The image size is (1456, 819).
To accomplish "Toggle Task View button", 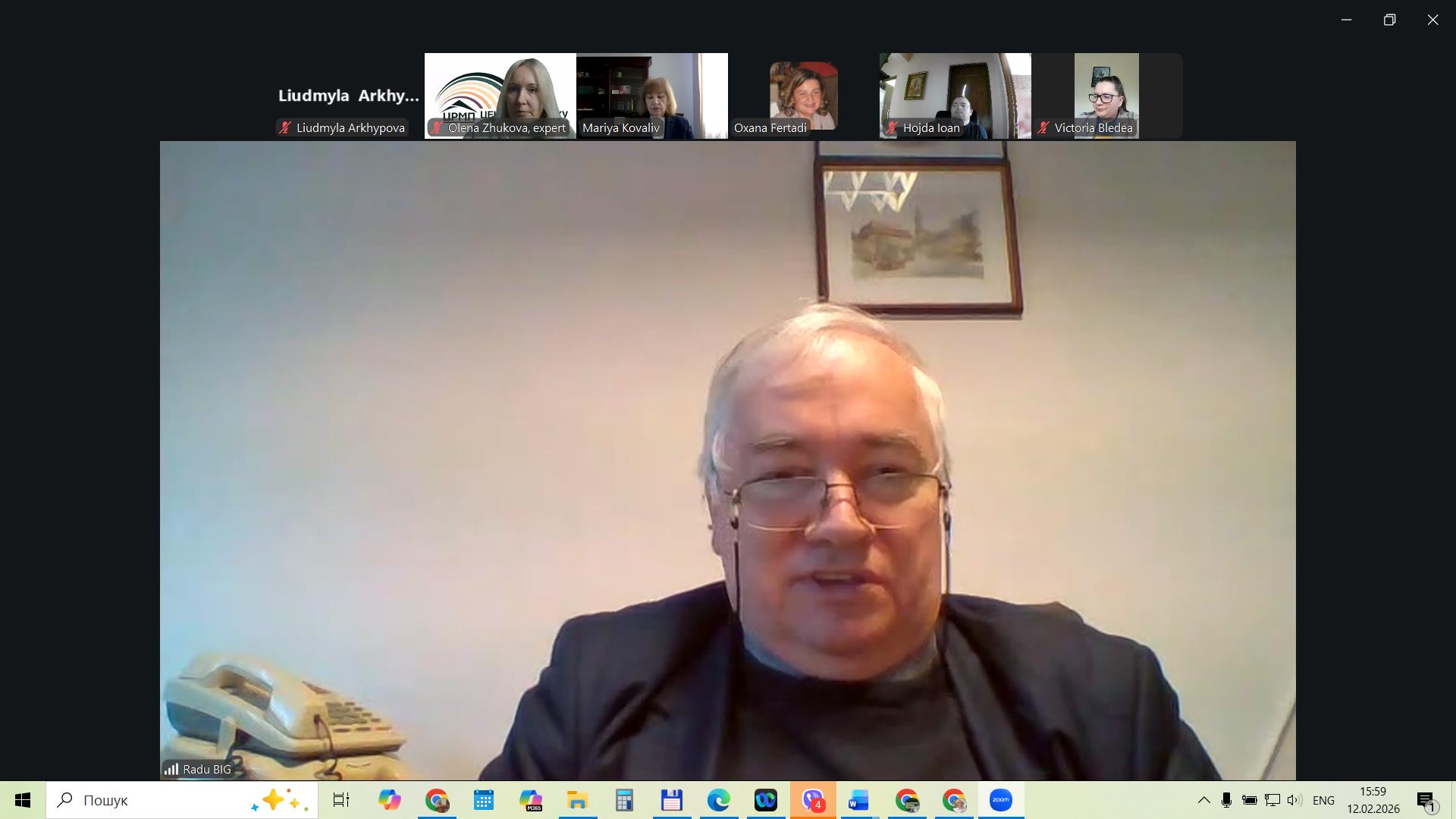I will point(341,800).
